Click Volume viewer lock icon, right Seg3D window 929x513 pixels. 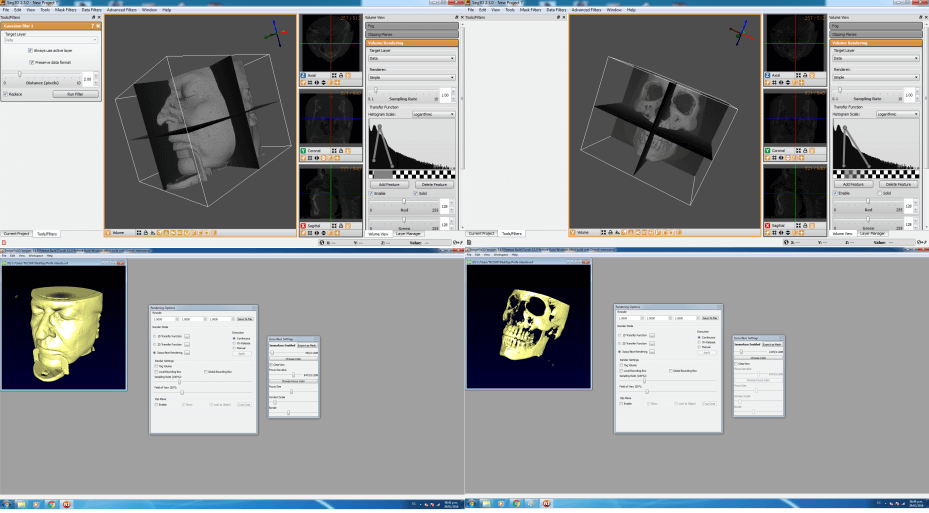pyautogui.click(x=610, y=233)
